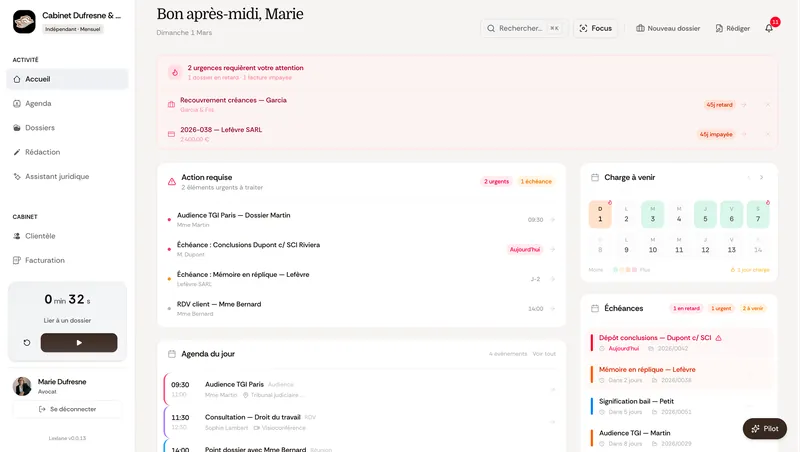Click the Charge à venir calendar icon

pyautogui.click(x=595, y=178)
